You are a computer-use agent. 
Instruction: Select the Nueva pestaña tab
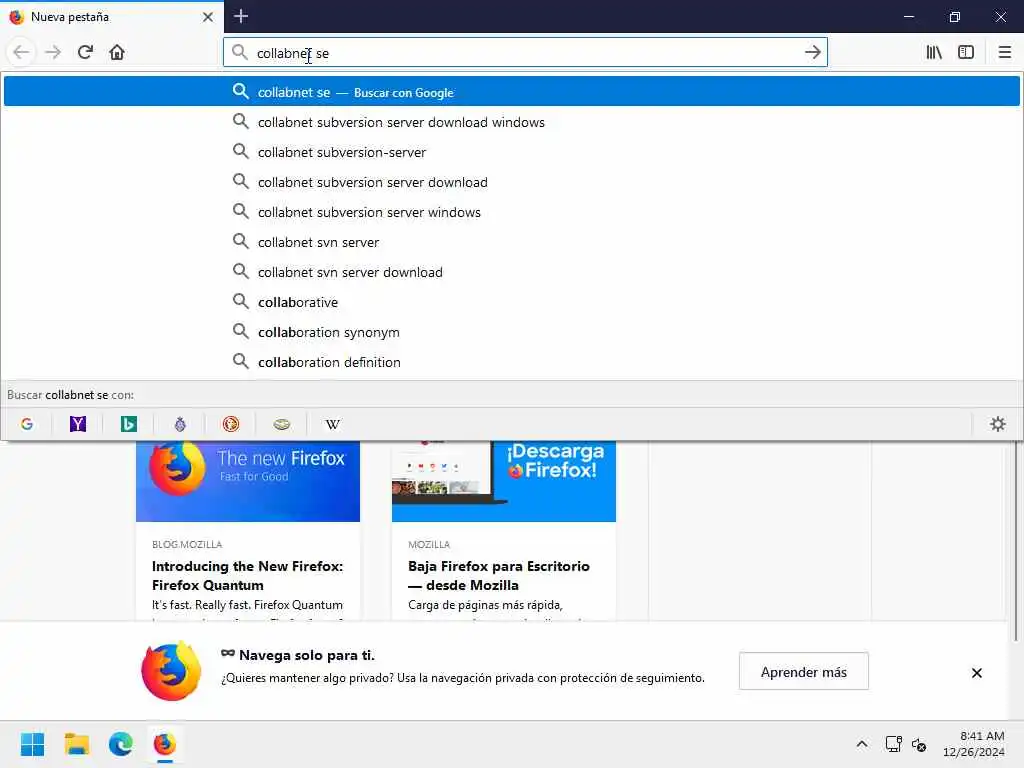point(111,17)
